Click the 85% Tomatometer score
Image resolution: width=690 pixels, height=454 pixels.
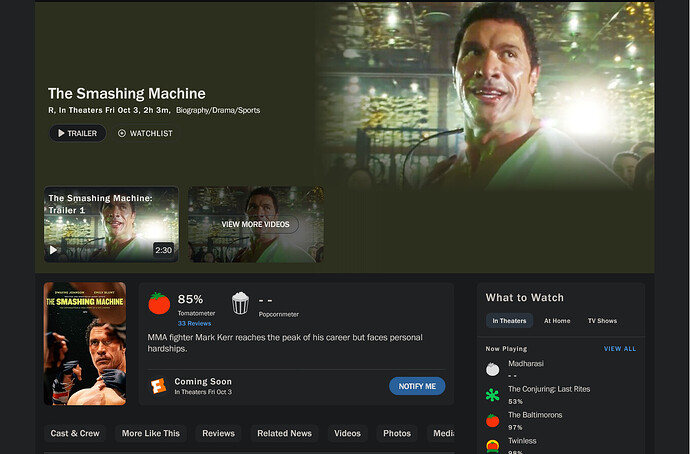(190, 299)
